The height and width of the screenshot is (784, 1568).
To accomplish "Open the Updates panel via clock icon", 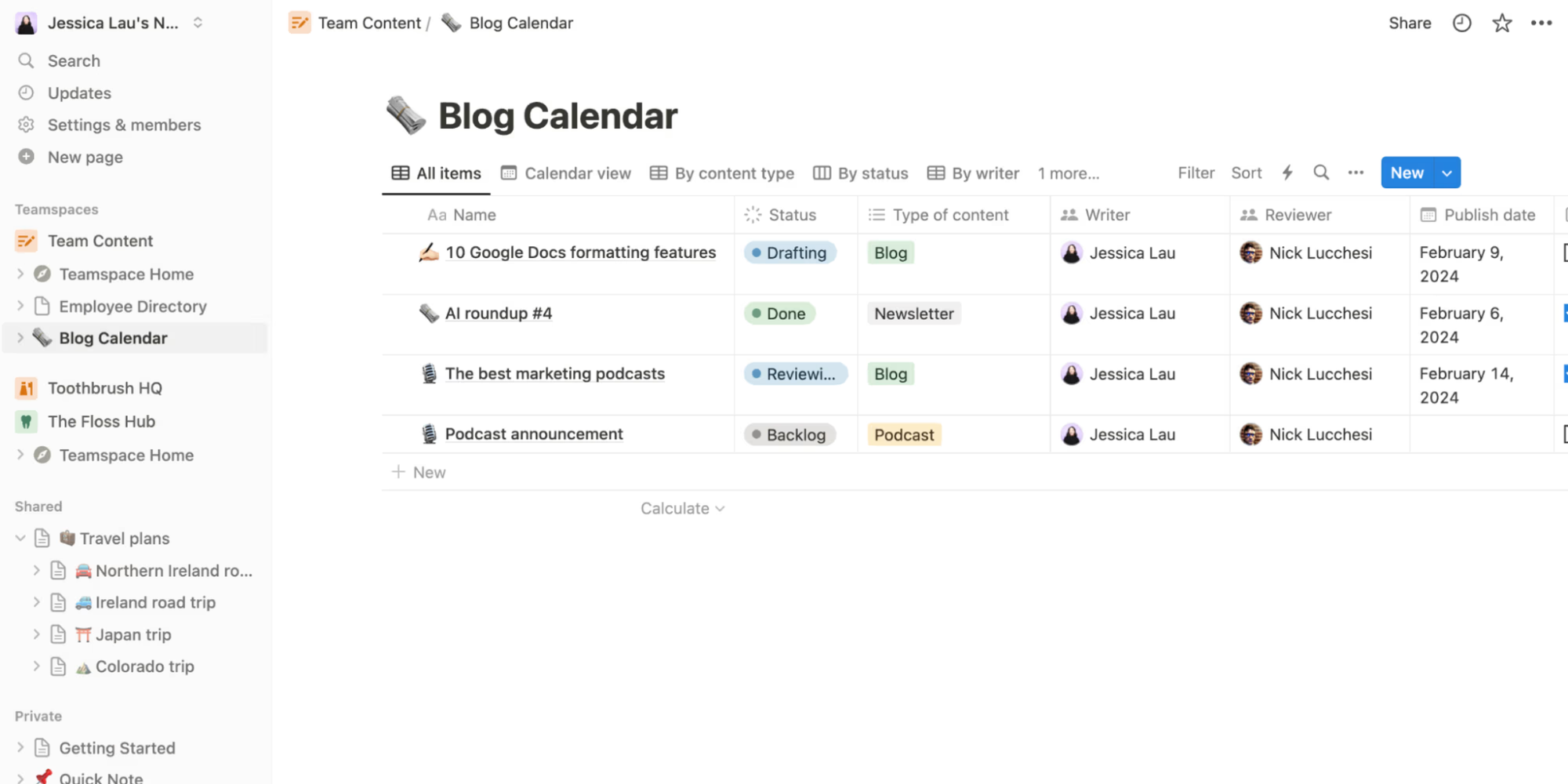I will (26, 93).
